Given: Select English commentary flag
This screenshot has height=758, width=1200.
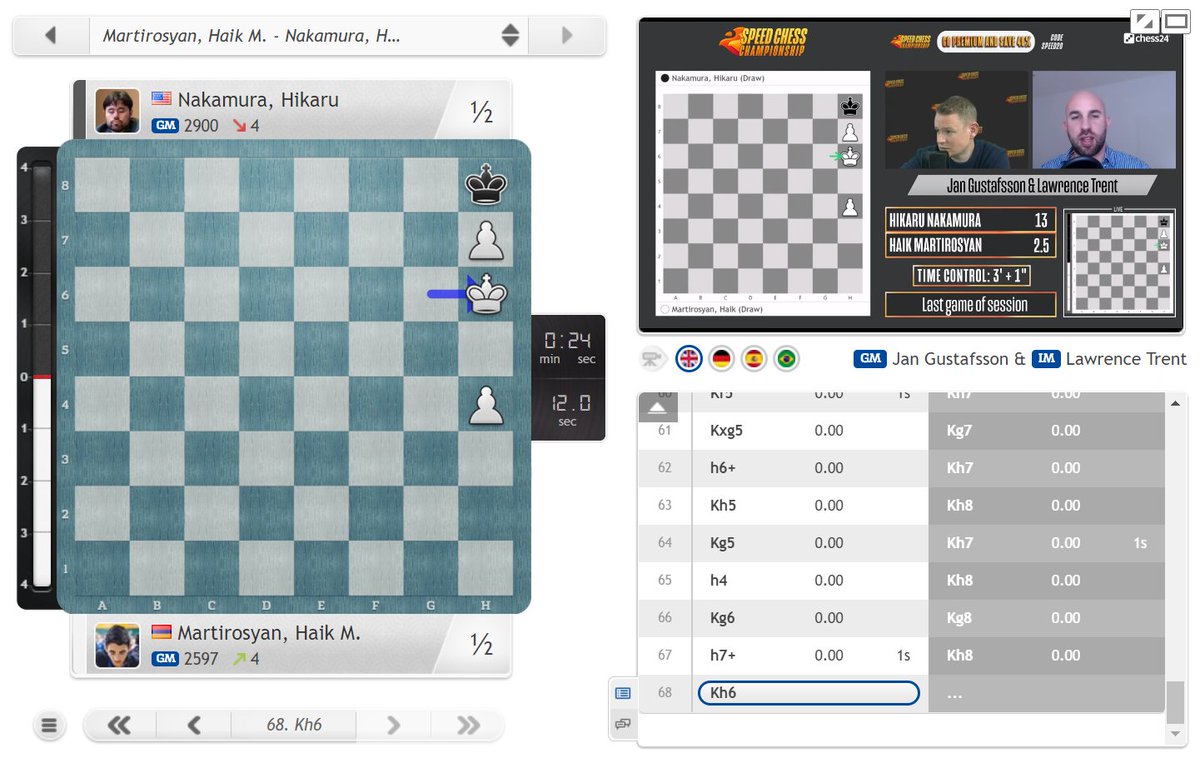Looking at the screenshot, I should (689, 358).
